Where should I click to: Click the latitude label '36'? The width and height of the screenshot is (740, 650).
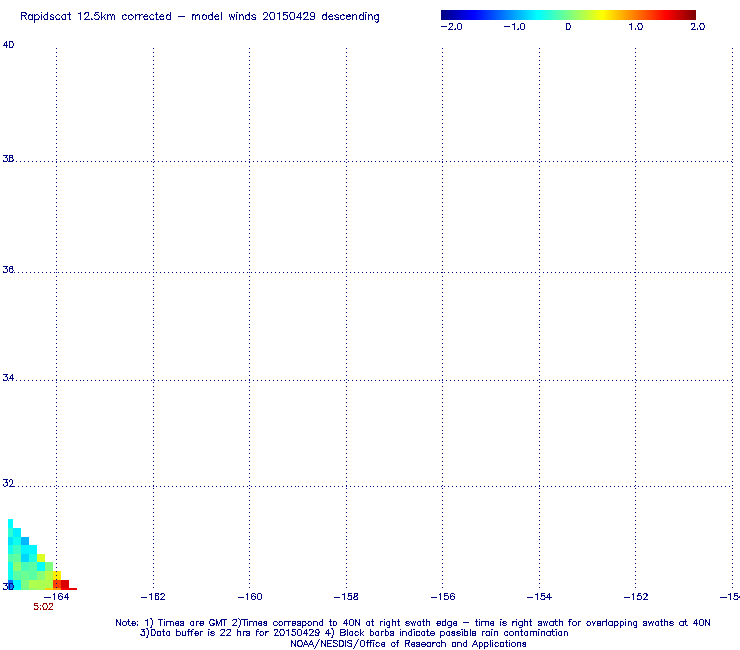tap(8, 270)
